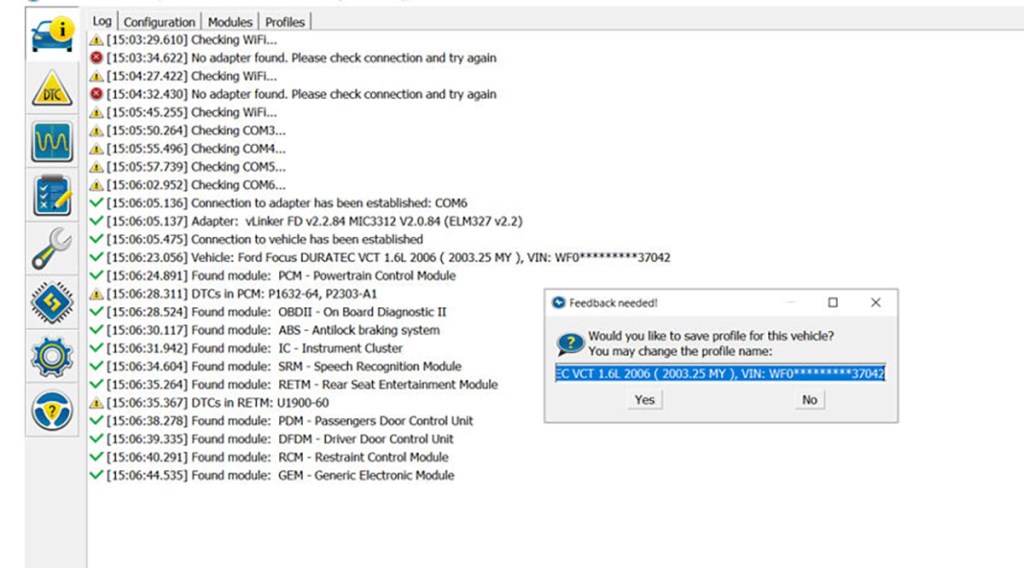
Task: Open the checklist tests section icon
Action: coord(52,196)
